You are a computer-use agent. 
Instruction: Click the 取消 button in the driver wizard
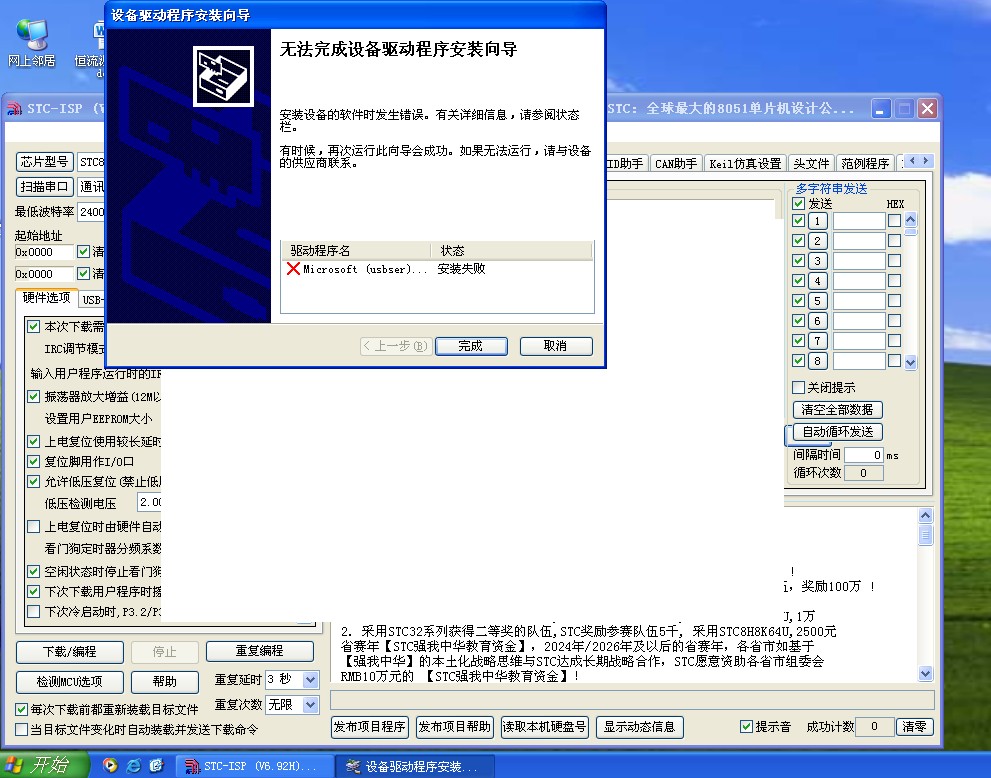click(556, 346)
